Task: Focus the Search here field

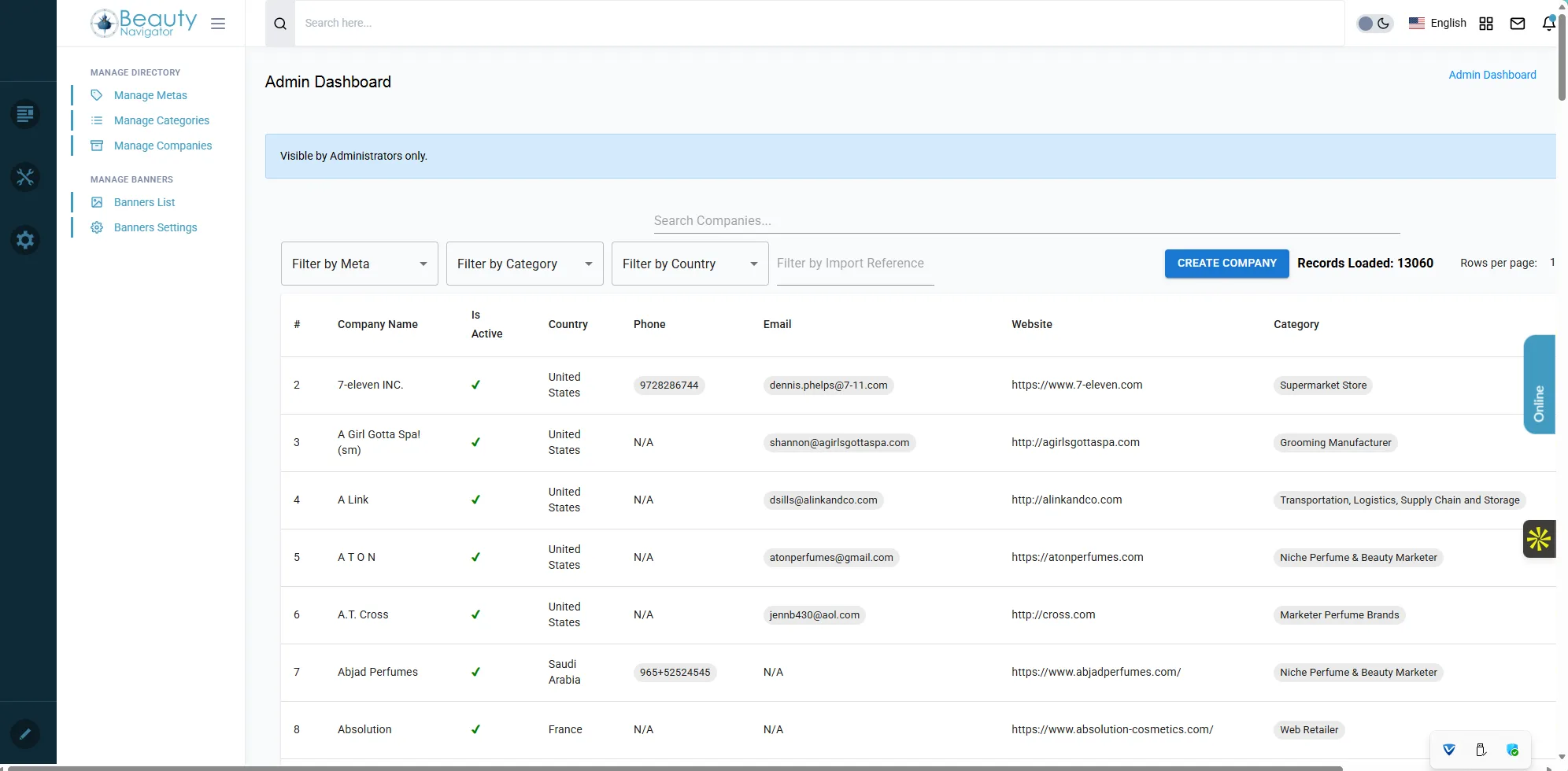Action: tap(819, 24)
